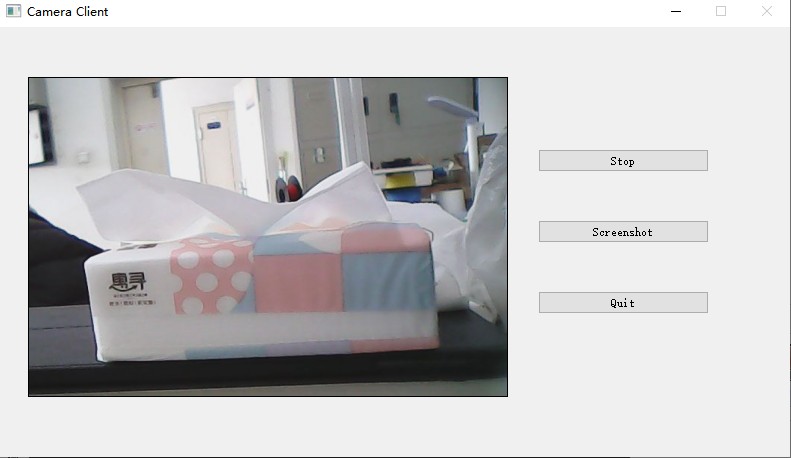Image resolution: width=791 pixels, height=458 pixels.
Task: Stop the camera stream with Stop
Action: [623, 160]
